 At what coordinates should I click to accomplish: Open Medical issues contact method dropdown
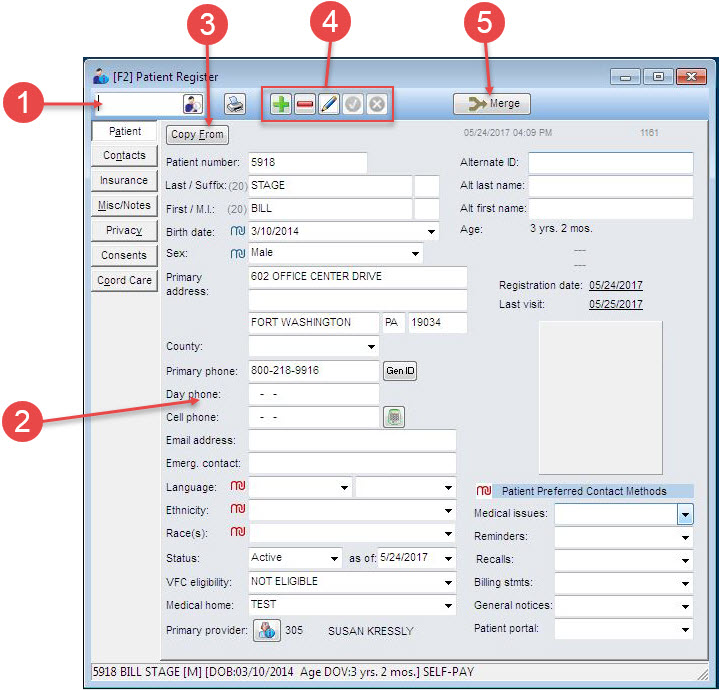[685, 514]
